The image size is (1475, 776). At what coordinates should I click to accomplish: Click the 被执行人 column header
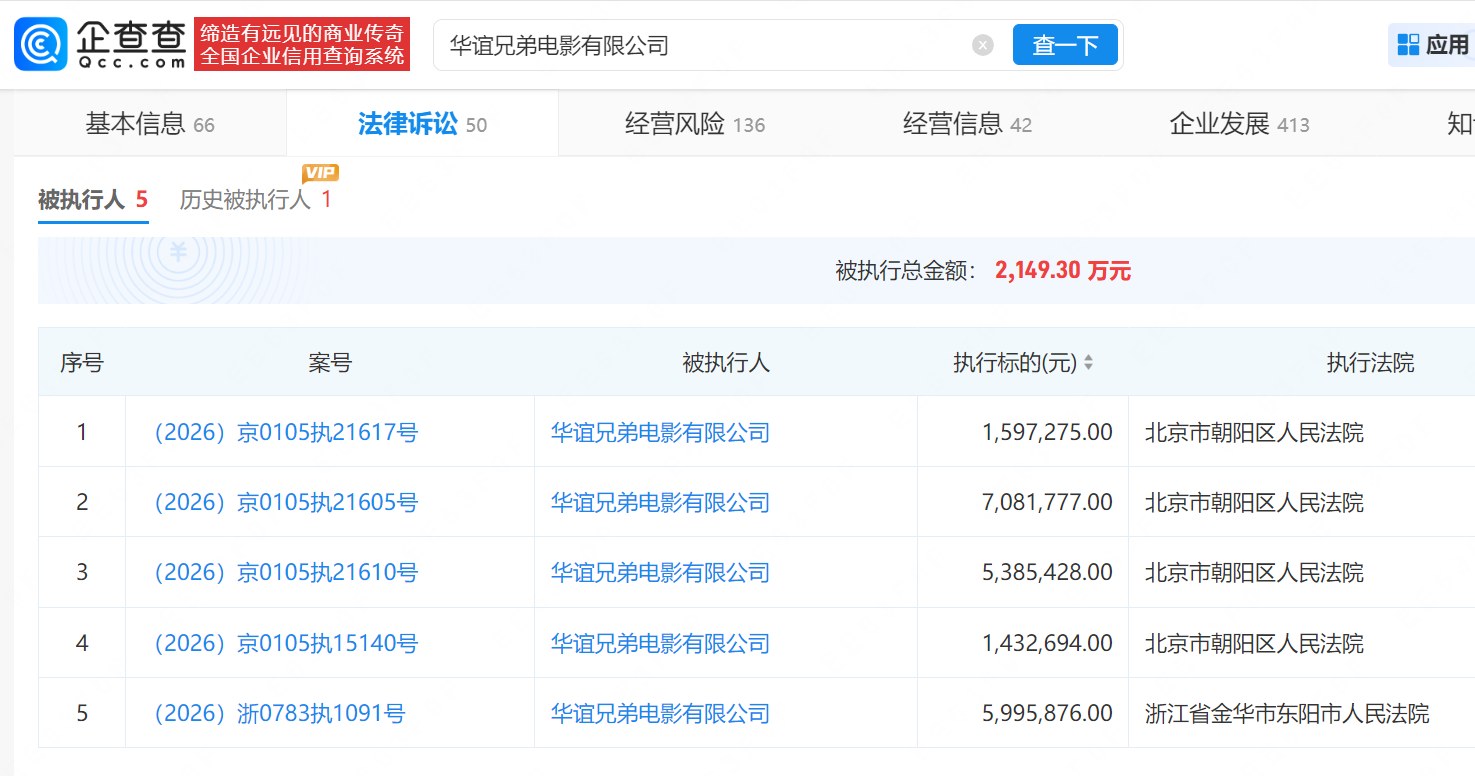tap(726, 363)
